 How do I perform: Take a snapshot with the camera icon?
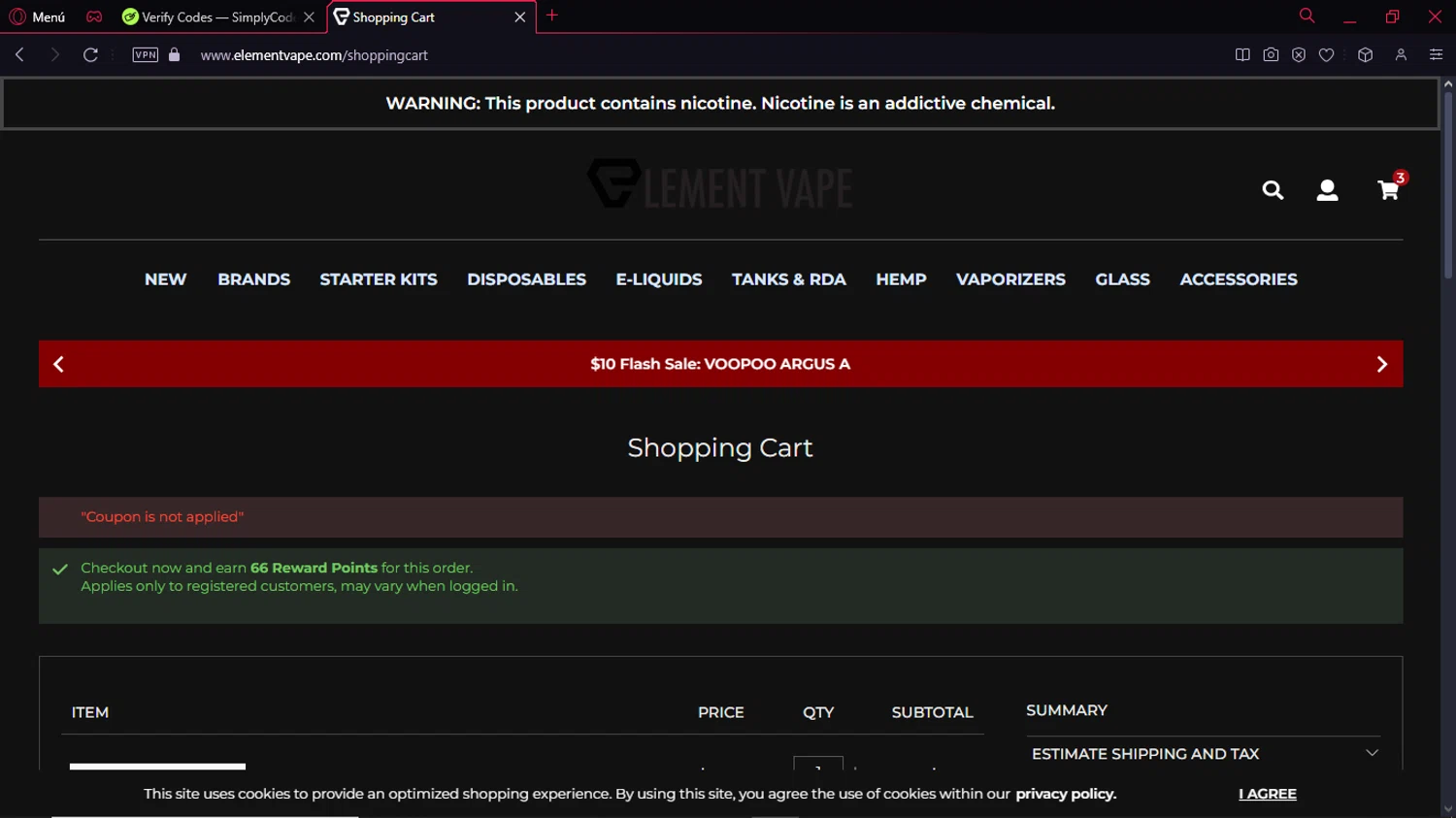1271,55
